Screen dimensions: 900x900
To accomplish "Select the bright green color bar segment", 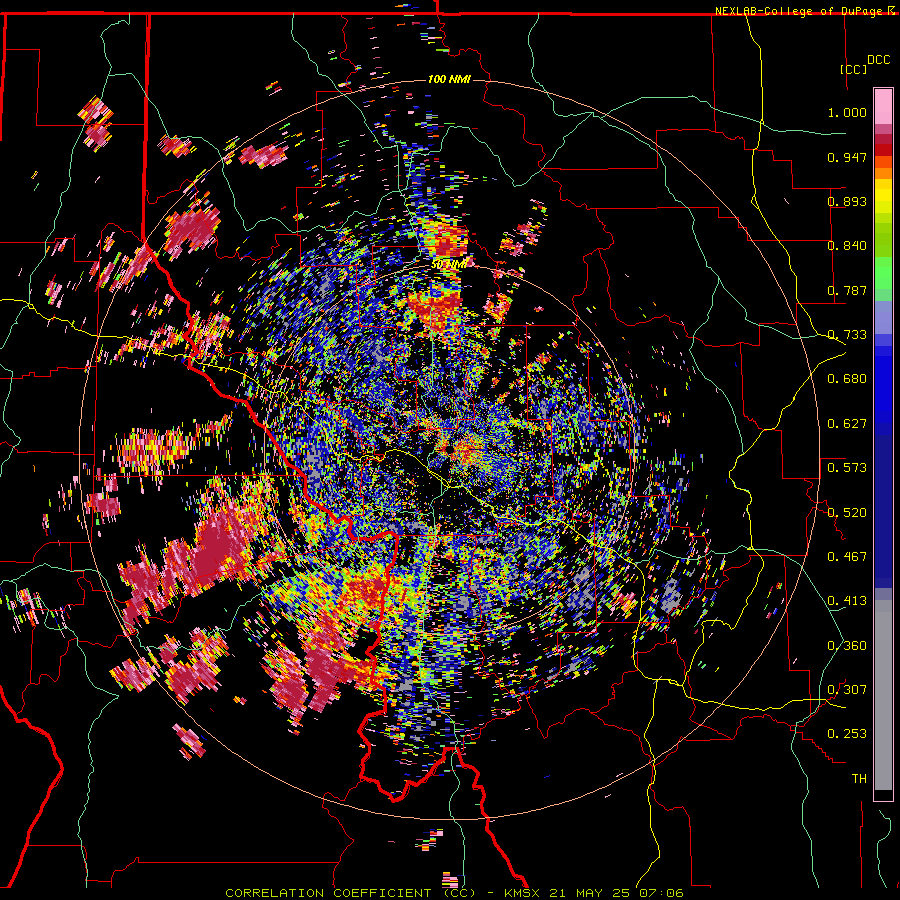I will 883,273.
